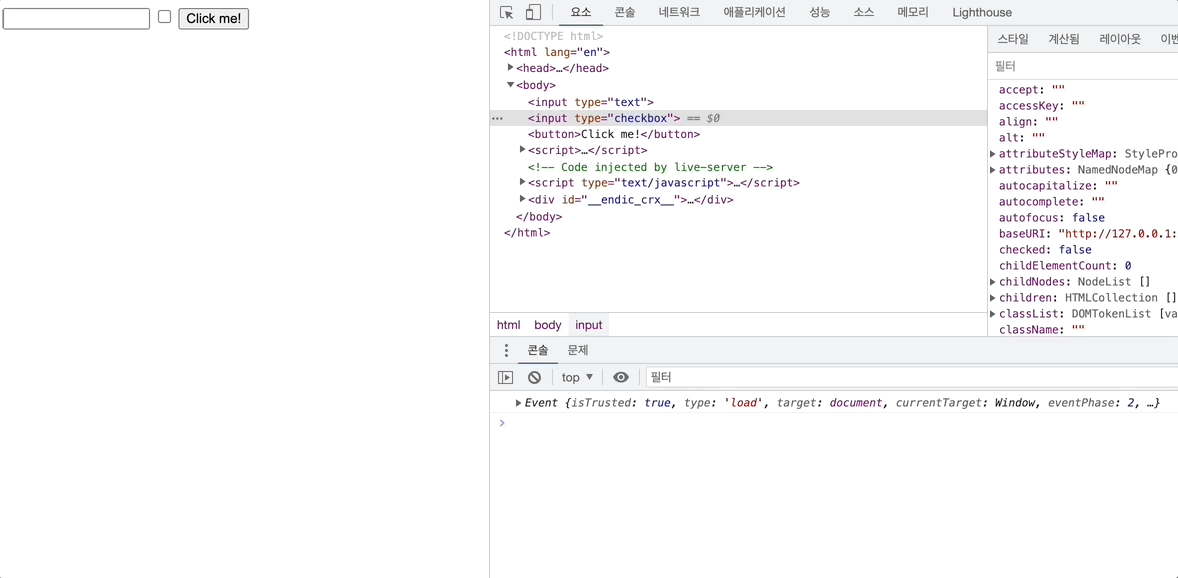The width and height of the screenshot is (1178, 578).
Task: Select the html lang="en" node
Action: [557, 52]
